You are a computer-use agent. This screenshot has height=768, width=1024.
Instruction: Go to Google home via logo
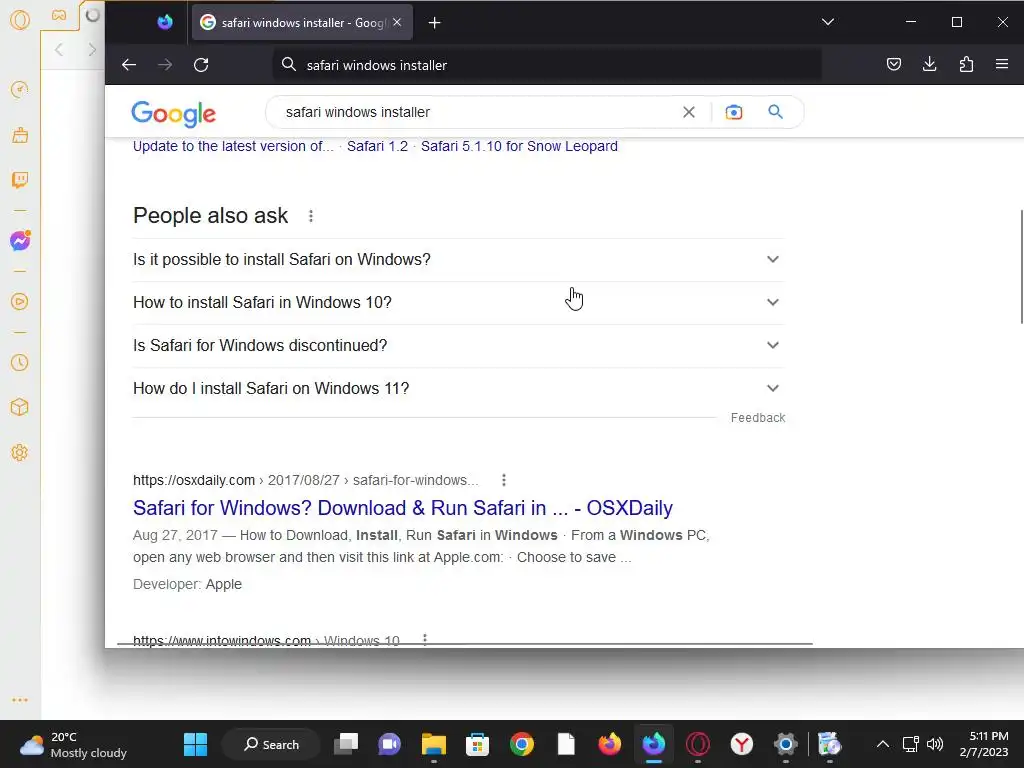point(174,114)
